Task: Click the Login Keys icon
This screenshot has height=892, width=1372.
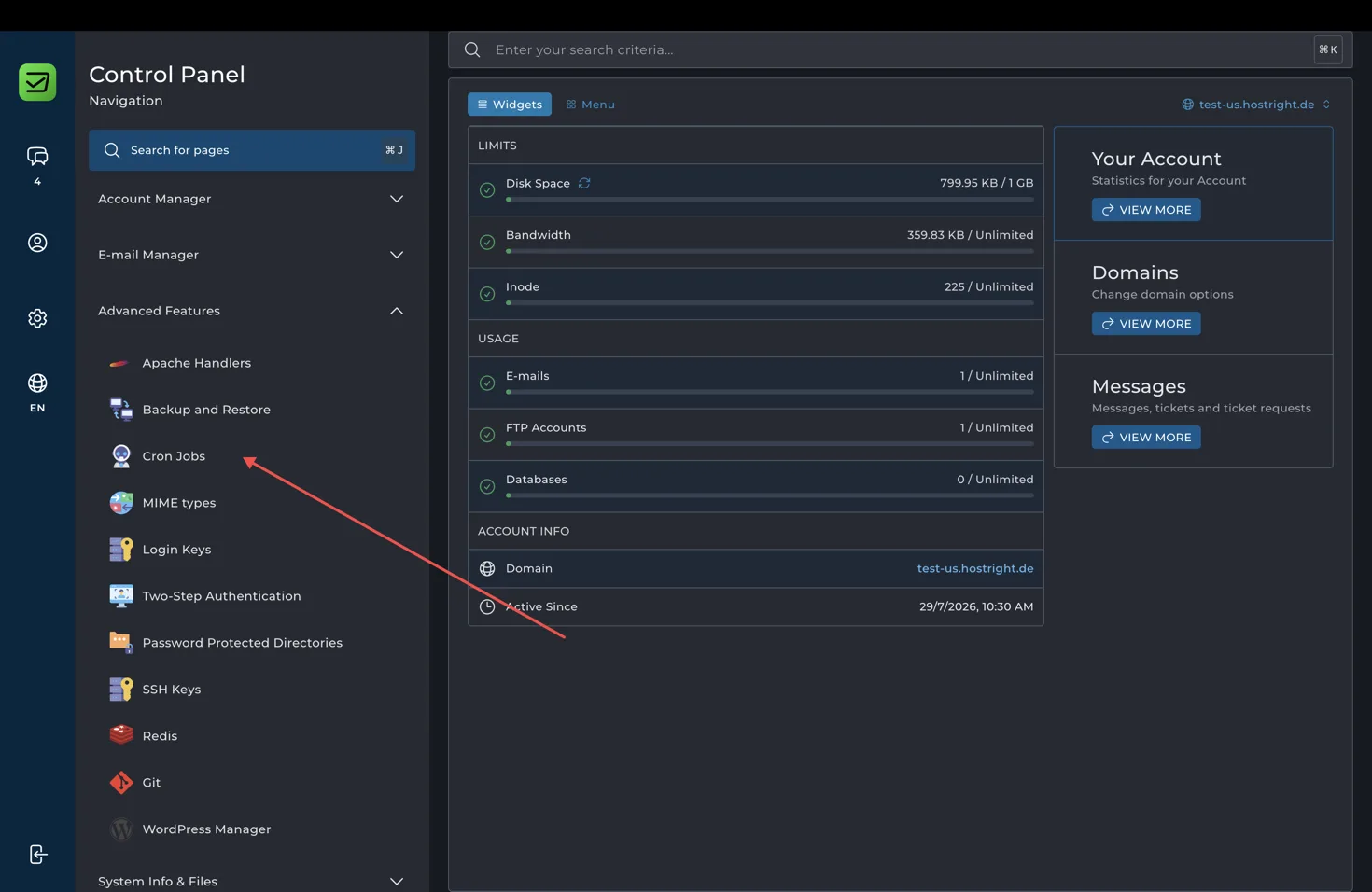Action: (x=121, y=550)
